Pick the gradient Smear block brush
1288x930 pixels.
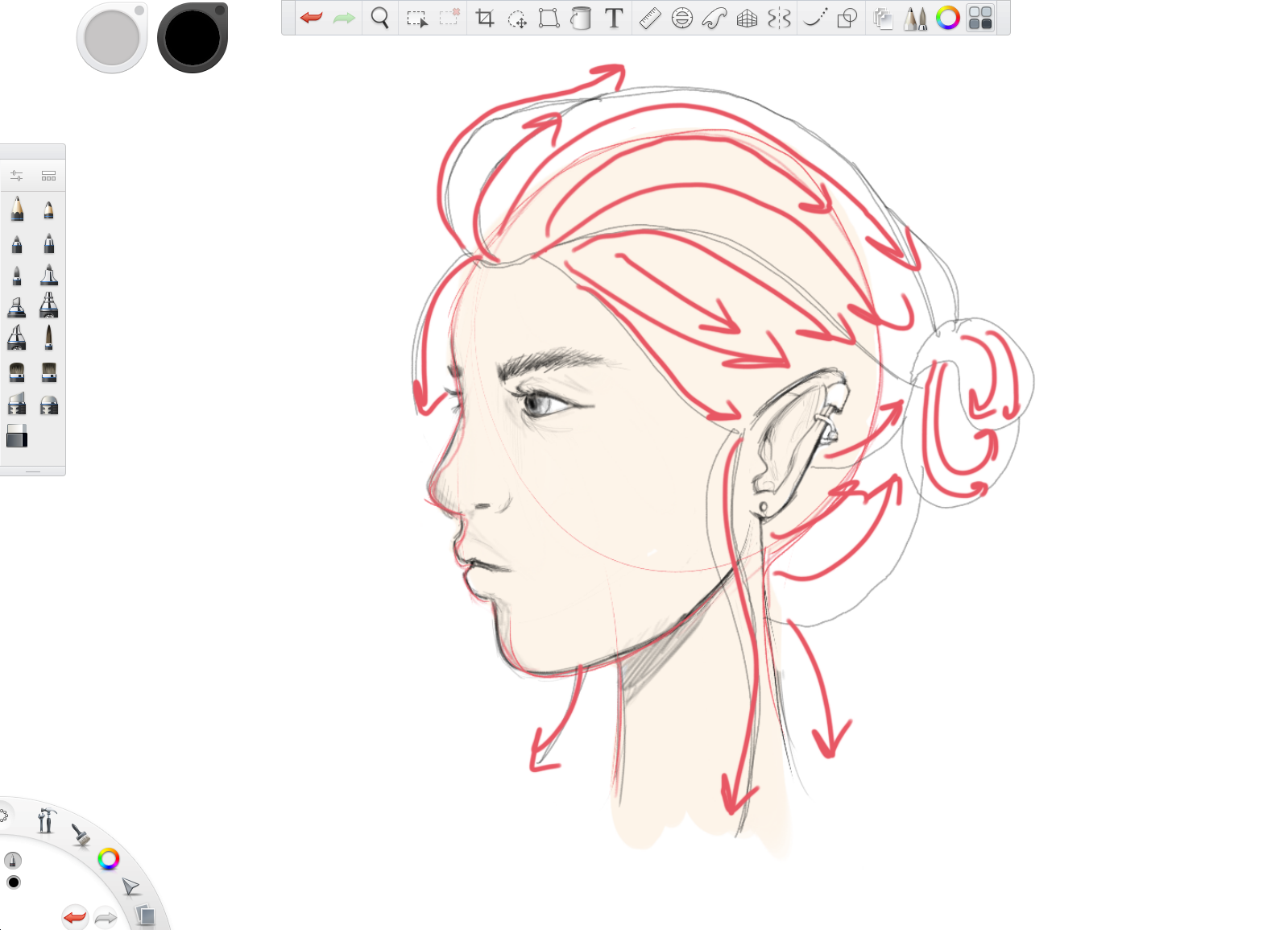tap(17, 436)
